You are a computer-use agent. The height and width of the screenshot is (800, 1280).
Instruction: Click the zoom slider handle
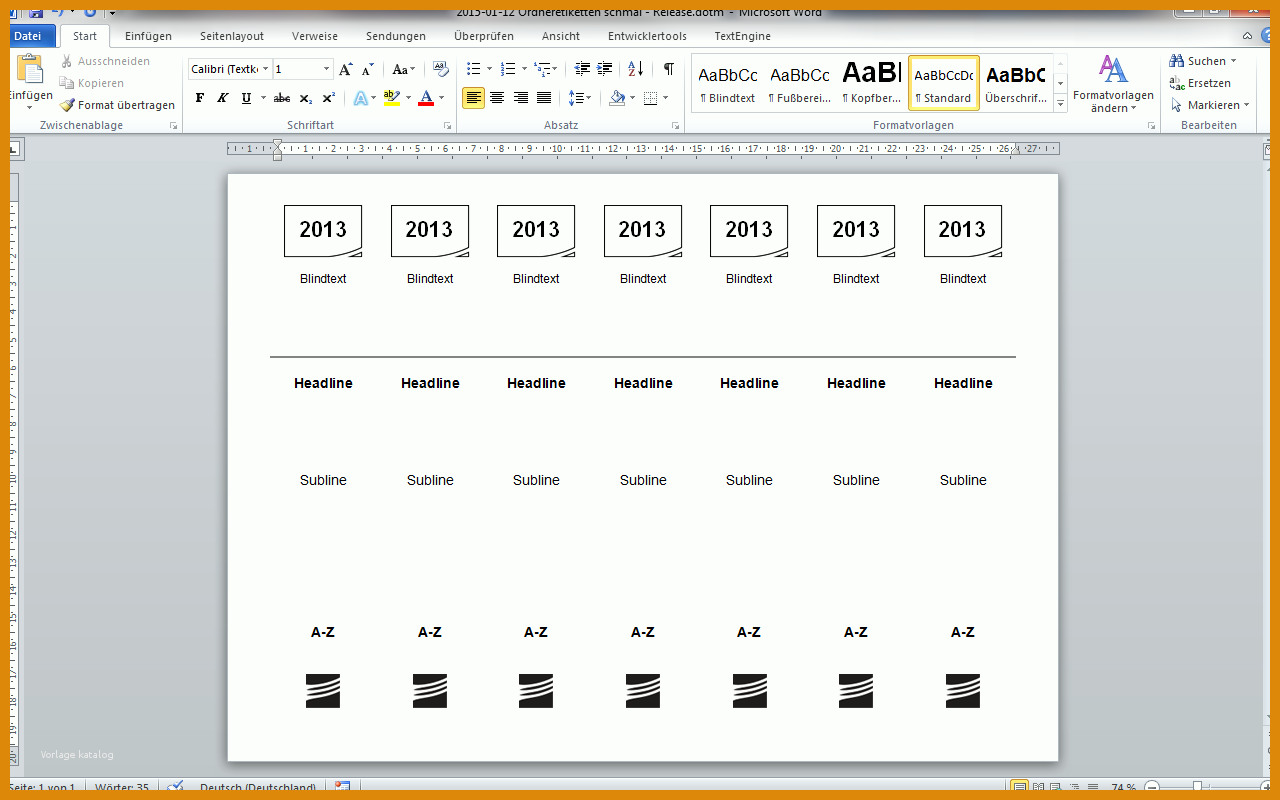(1197, 788)
